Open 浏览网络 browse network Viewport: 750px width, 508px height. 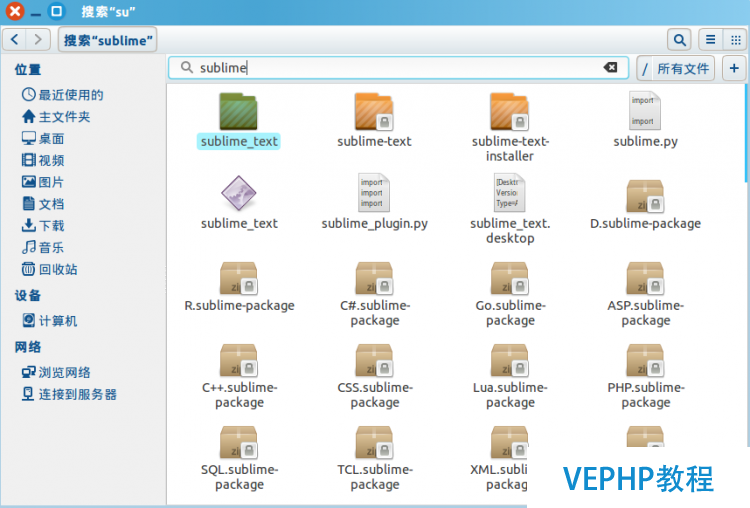point(56,372)
